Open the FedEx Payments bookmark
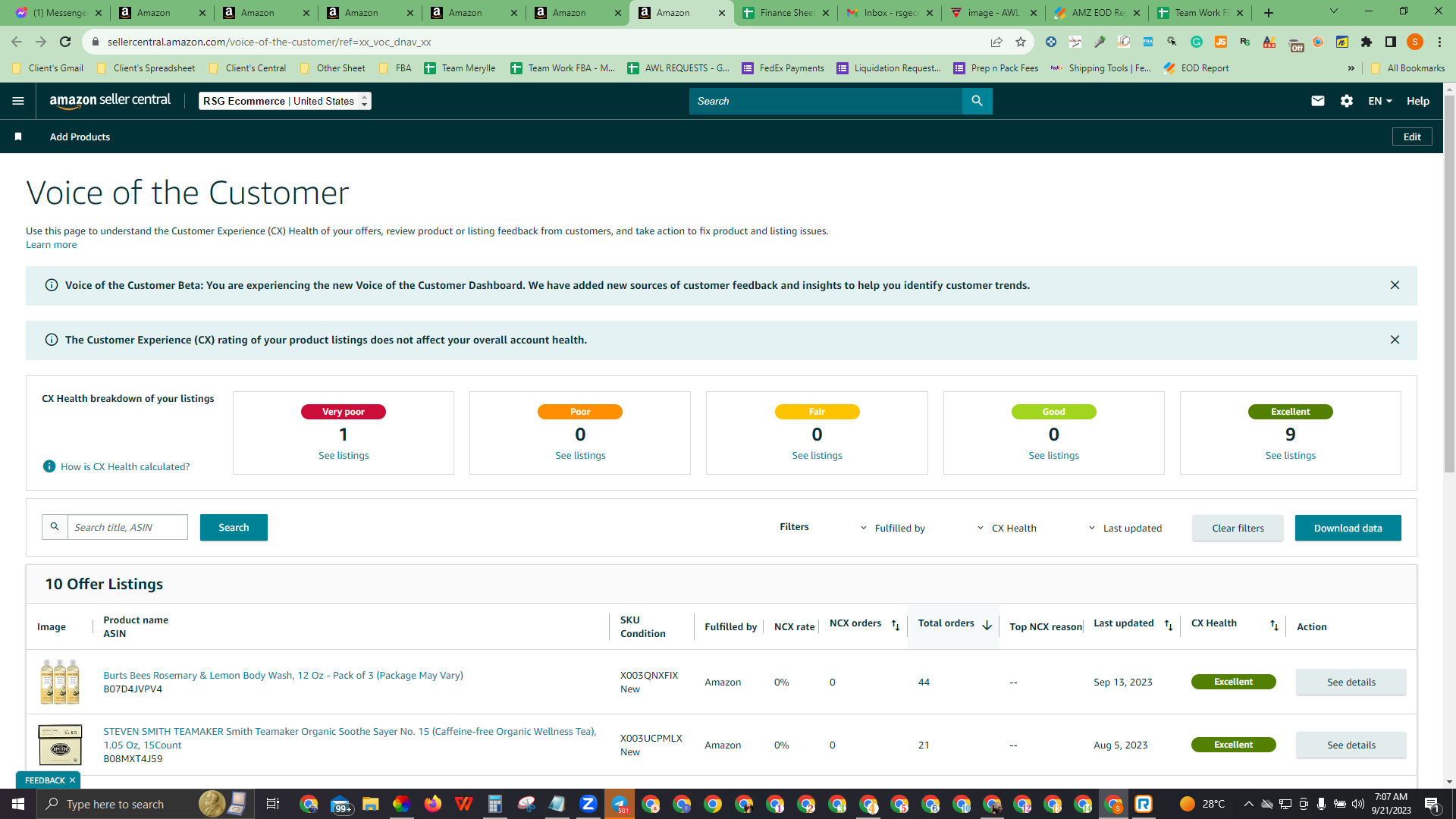Viewport: 1456px width, 819px height. (x=783, y=68)
